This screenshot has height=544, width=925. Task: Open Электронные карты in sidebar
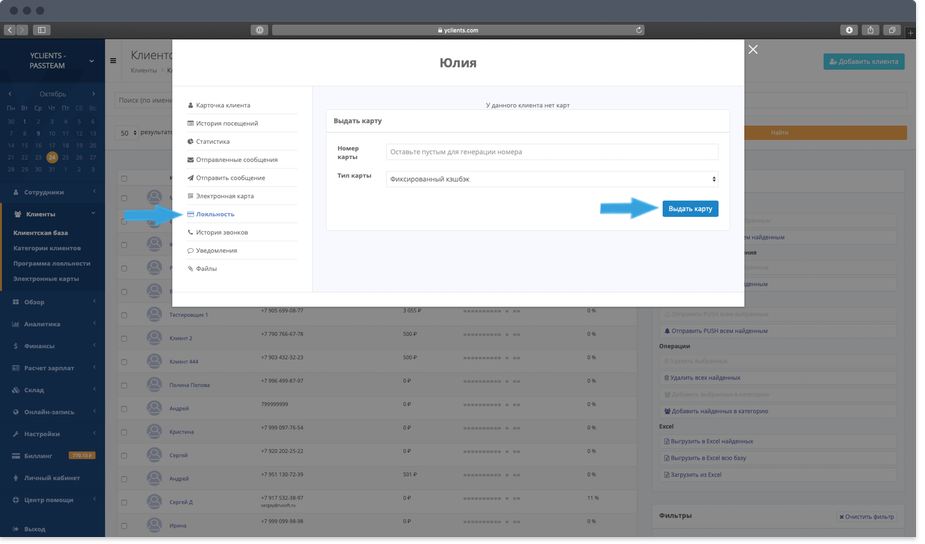pos(46,280)
